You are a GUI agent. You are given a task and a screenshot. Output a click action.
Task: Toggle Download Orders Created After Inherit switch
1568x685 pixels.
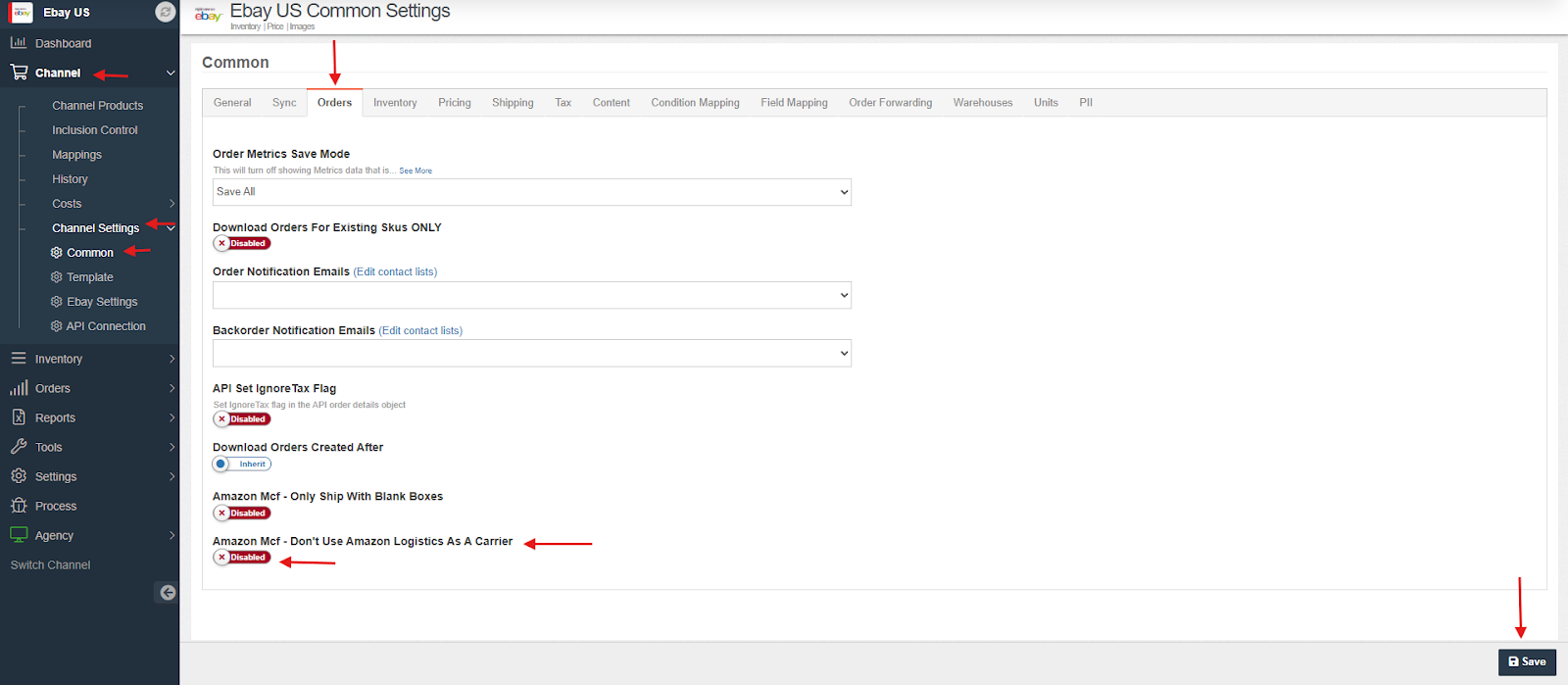242,464
